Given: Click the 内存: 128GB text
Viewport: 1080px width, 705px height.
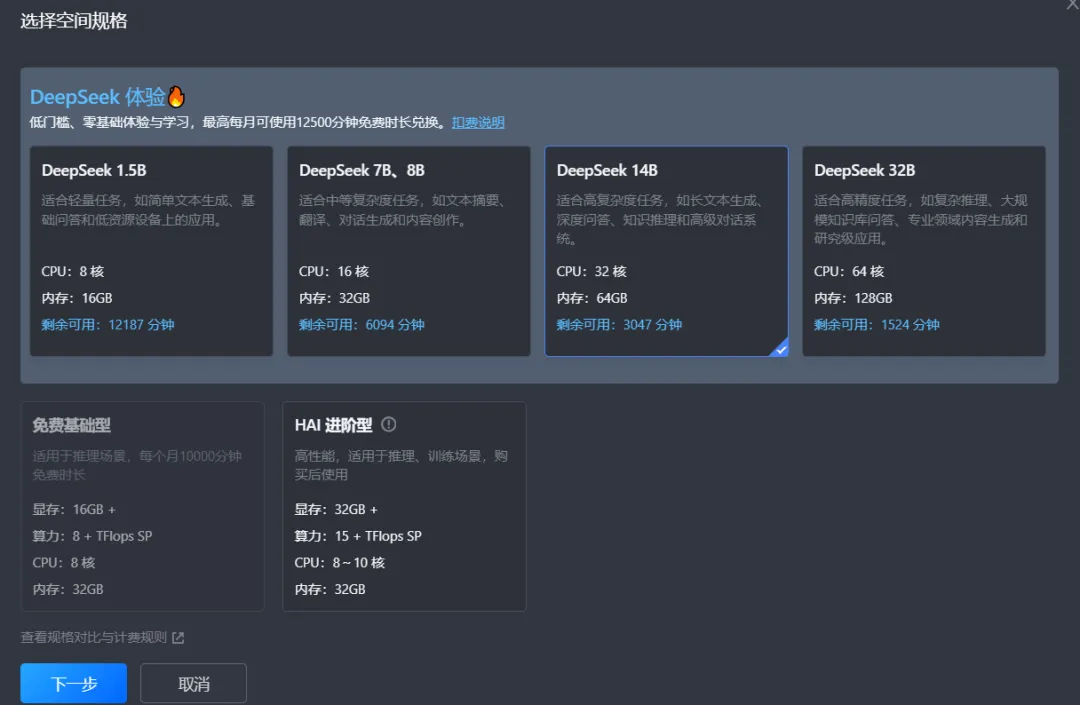Looking at the screenshot, I should tap(853, 298).
